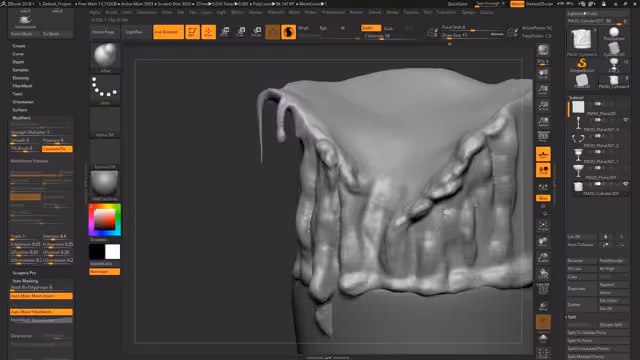640x360 pixels.
Task: Click the Edit mode button
Action: click(192, 32)
